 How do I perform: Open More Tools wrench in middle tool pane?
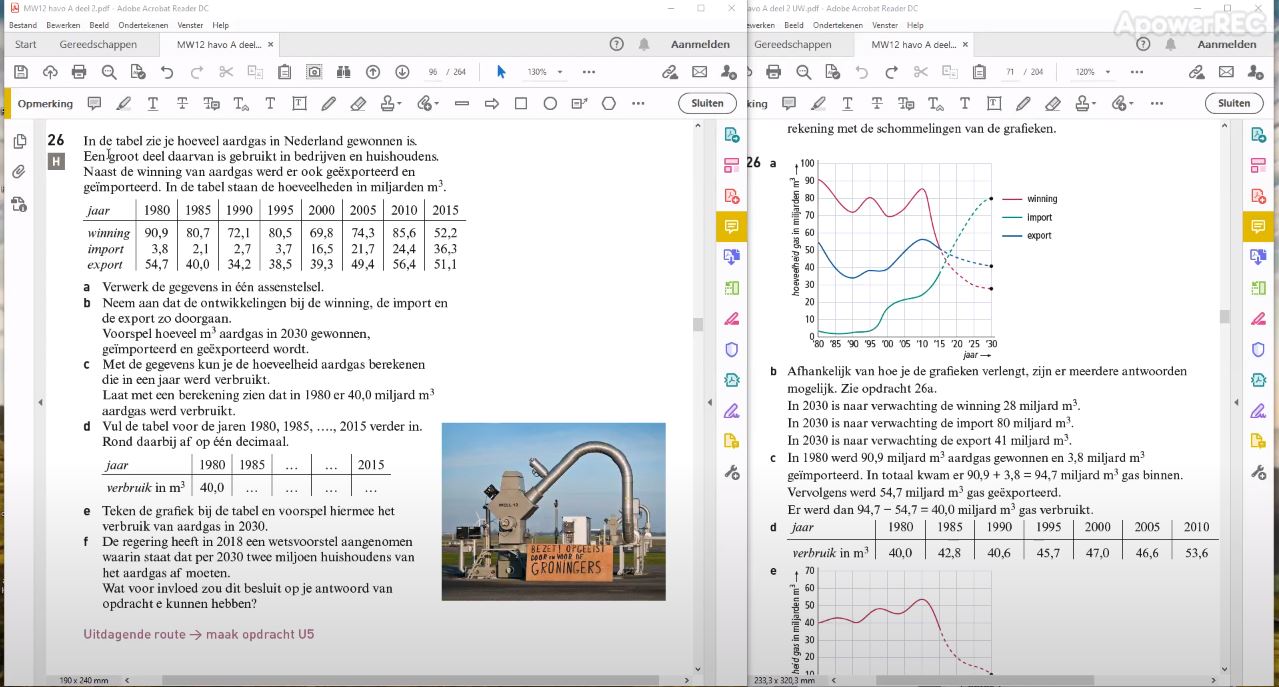point(731,472)
